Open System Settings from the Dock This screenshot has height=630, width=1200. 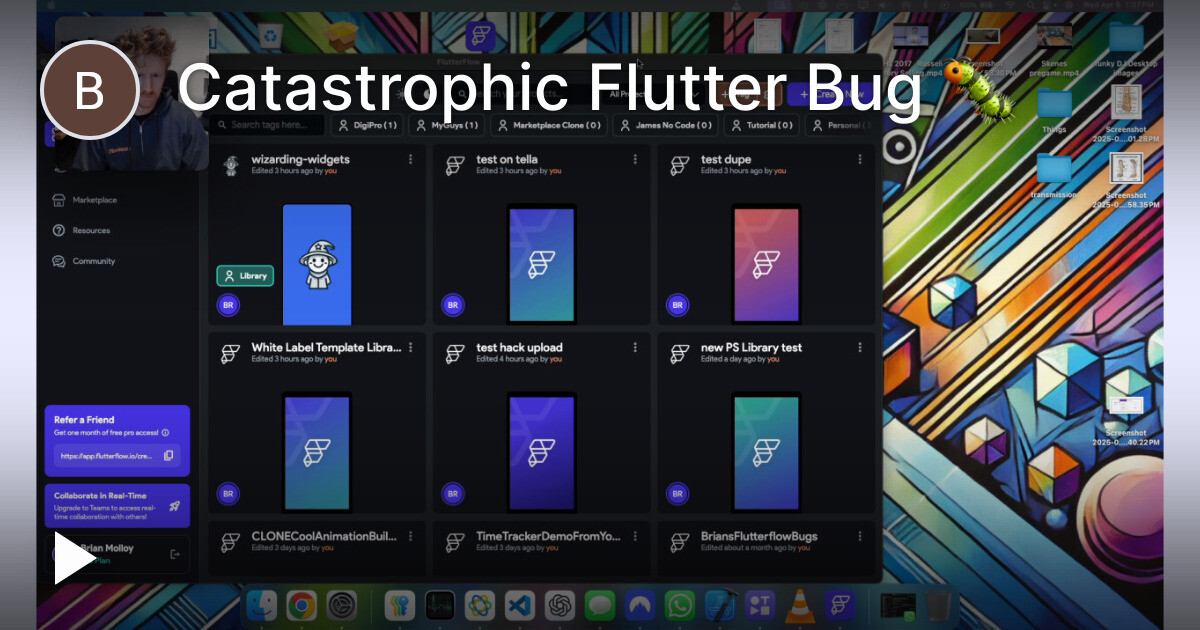tap(342, 605)
